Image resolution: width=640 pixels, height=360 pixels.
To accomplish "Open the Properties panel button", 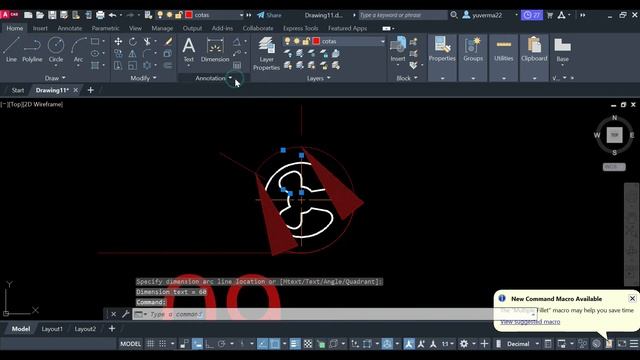I will tap(442, 49).
